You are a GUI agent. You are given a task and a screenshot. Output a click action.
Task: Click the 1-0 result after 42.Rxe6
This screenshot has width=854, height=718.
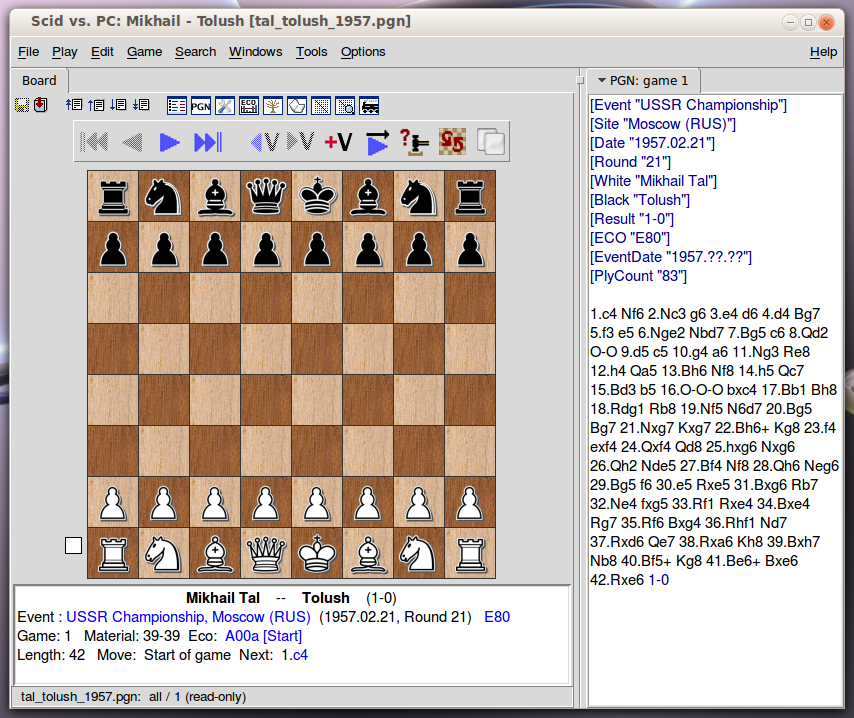tap(659, 580)
